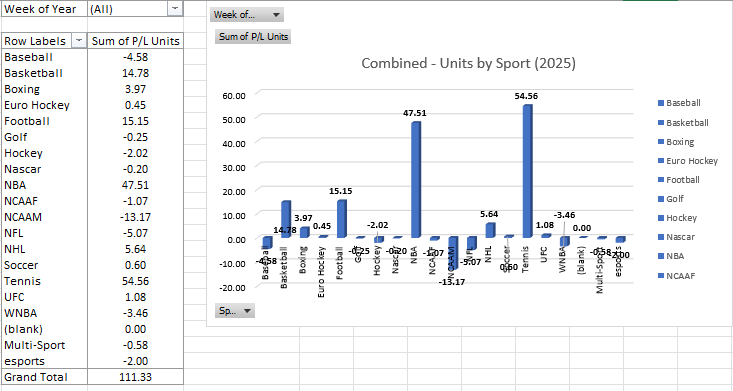Select the Sum of P/L Units header cell

point(136,41)
